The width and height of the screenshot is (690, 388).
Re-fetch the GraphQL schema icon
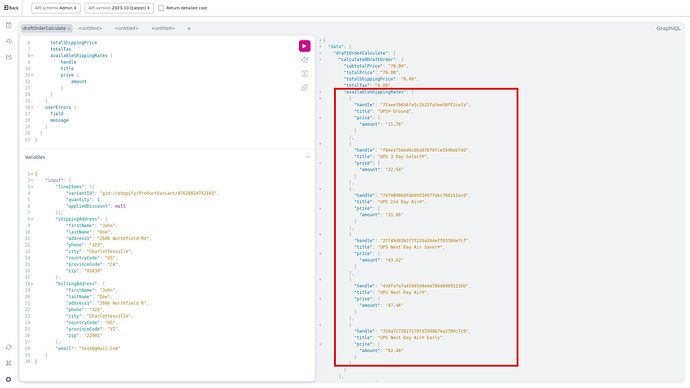point(9,347)
